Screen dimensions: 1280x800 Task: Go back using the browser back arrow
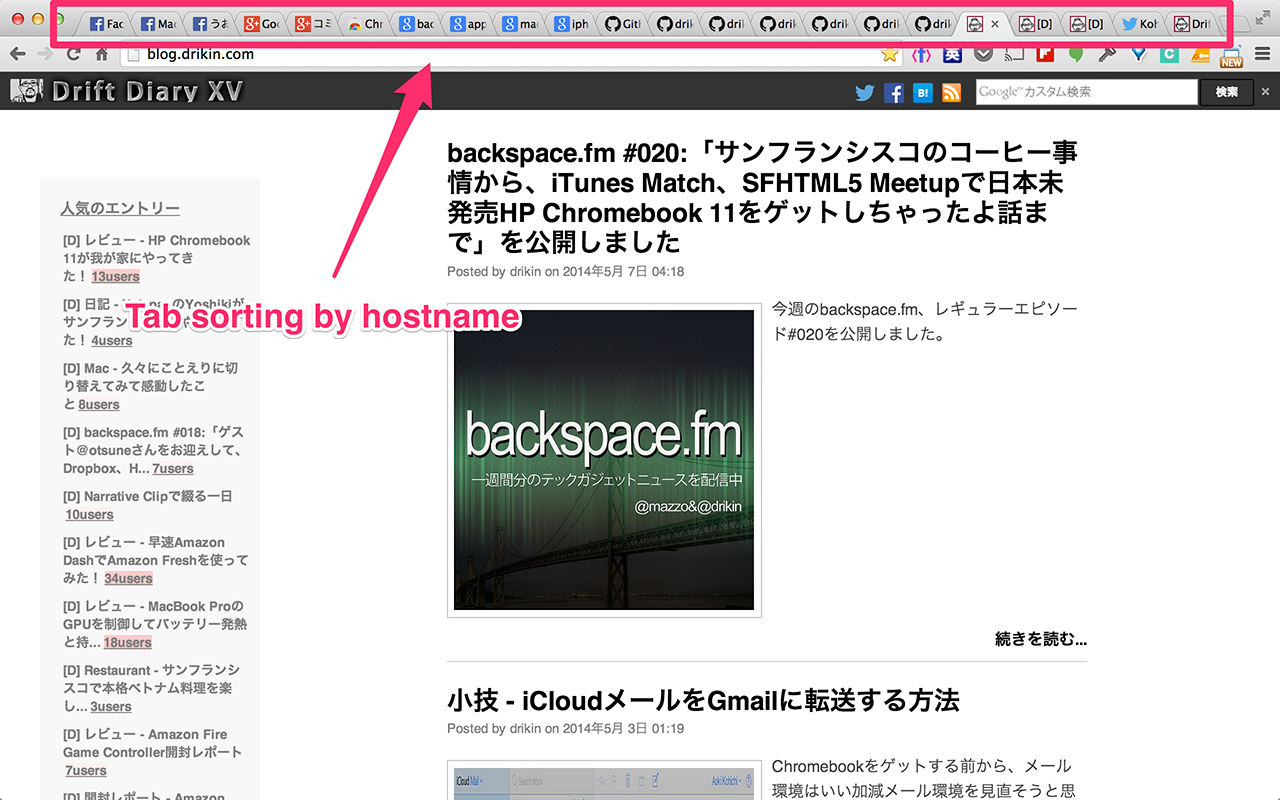pyautogui.click(x=17, y=54)
